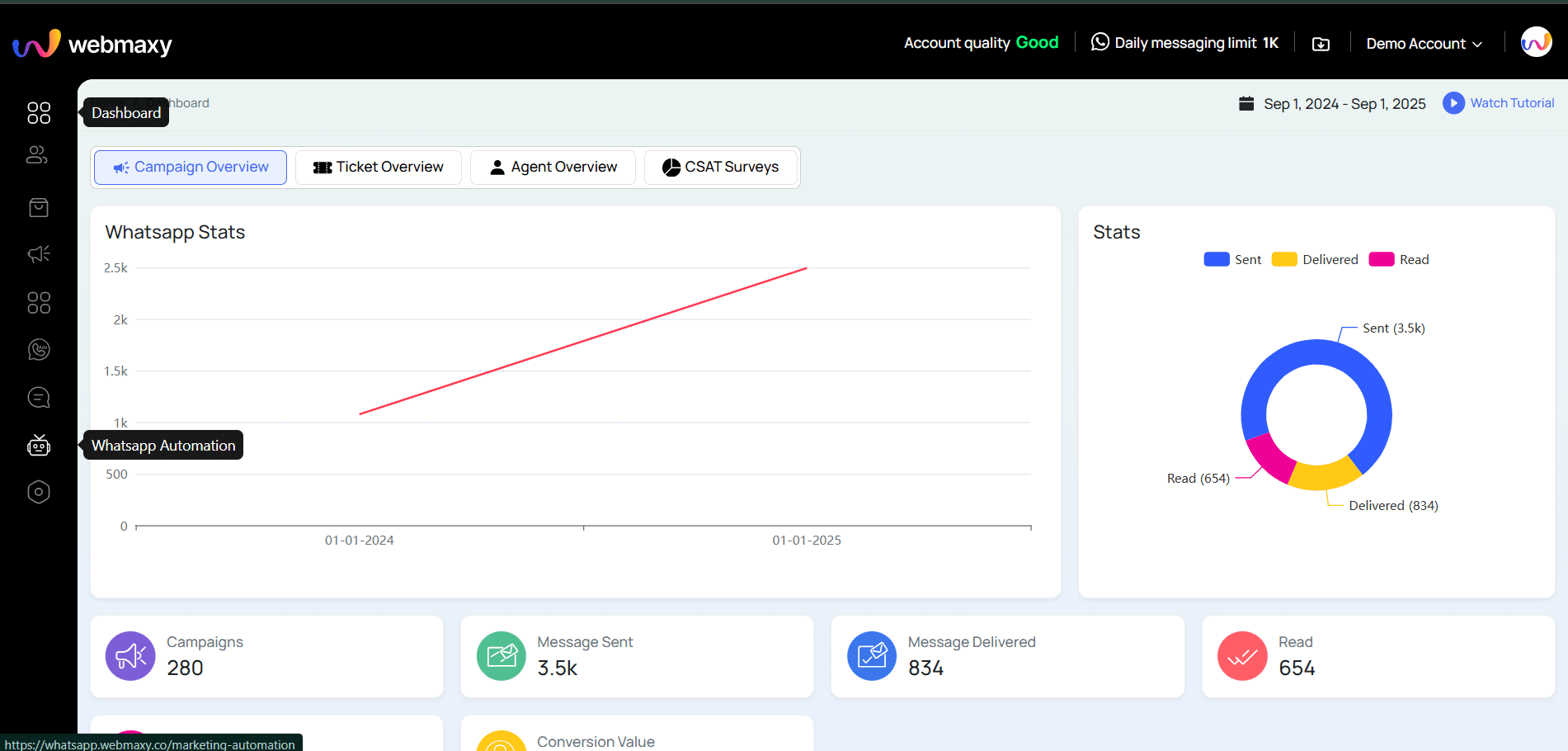1568x751 pixels.
Task: Open the profile avatar in top right
Action: [1536, 42]
